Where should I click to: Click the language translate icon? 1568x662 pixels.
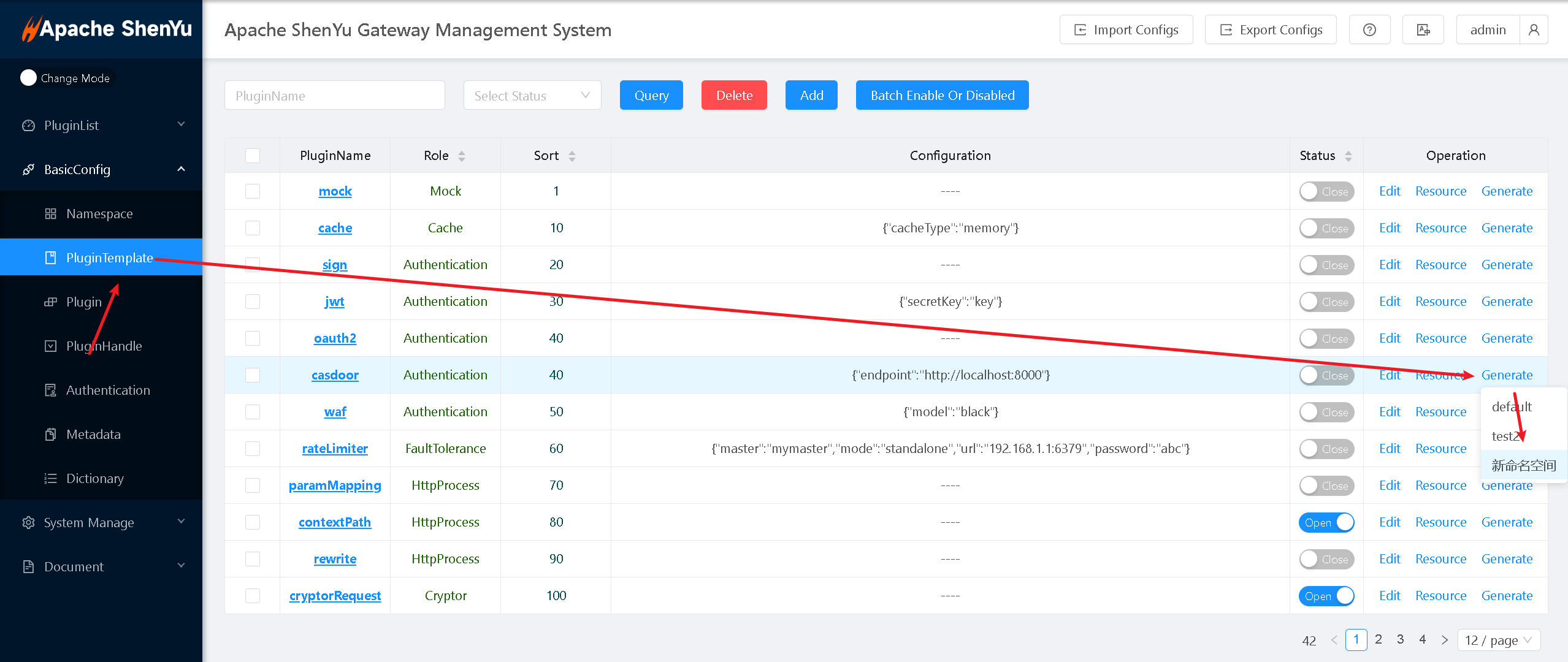click(x=1423, y=30)
